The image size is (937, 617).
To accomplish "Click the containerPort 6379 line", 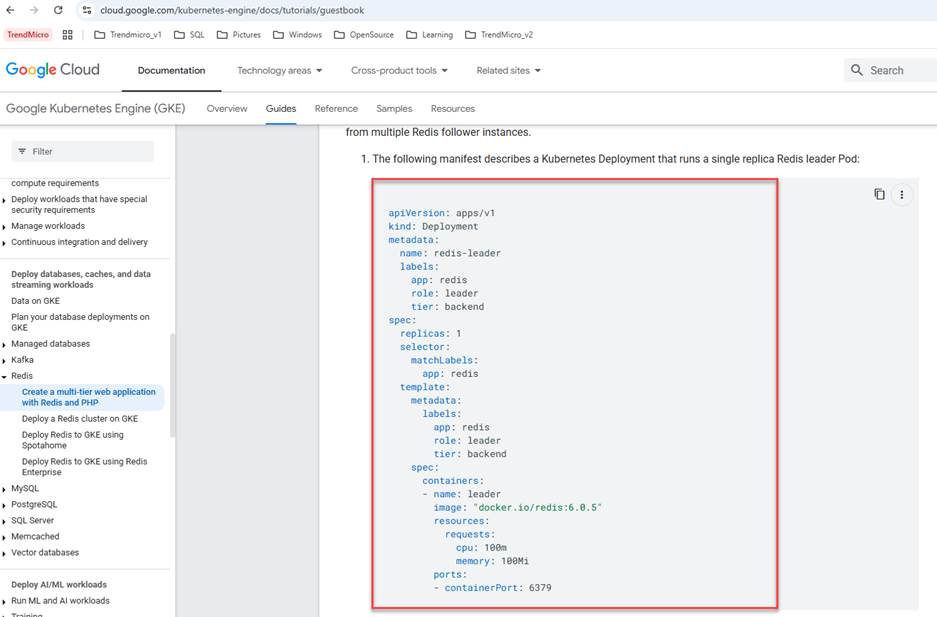I will coord(493,588).
